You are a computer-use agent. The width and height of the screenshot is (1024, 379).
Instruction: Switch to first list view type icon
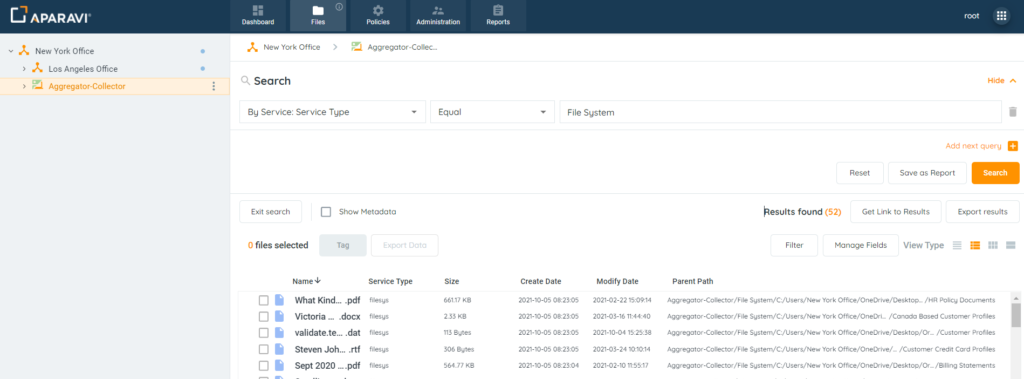tap(957, 245)
